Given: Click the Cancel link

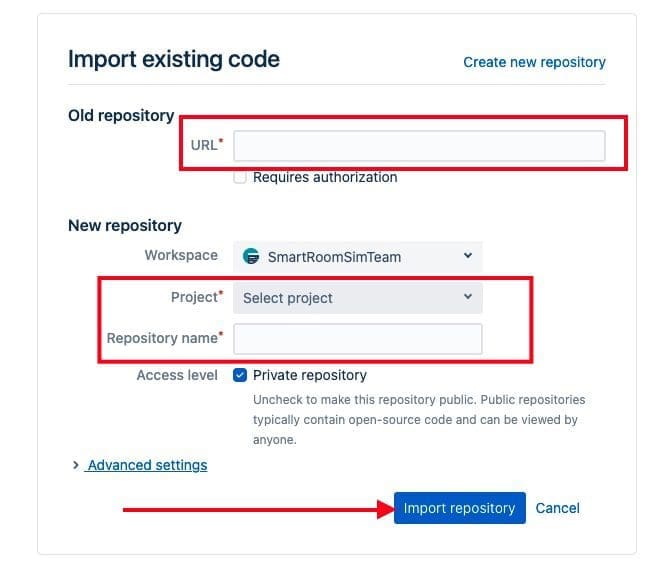Looking at the screenshot, I should [557, 508].
